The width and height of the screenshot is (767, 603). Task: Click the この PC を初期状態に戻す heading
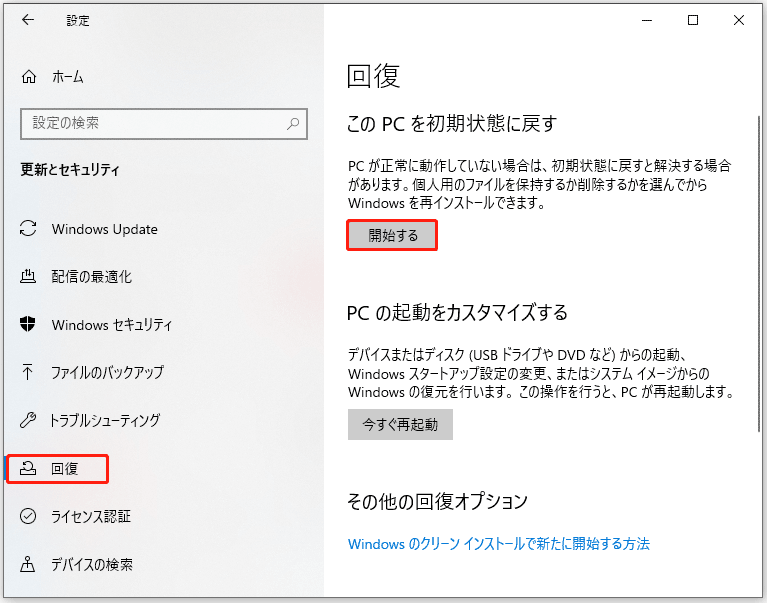coord(452,123)
